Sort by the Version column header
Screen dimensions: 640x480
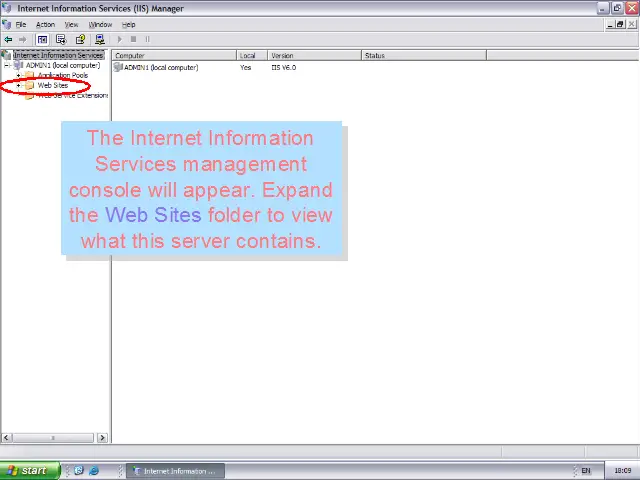click(x=314, y=56)
